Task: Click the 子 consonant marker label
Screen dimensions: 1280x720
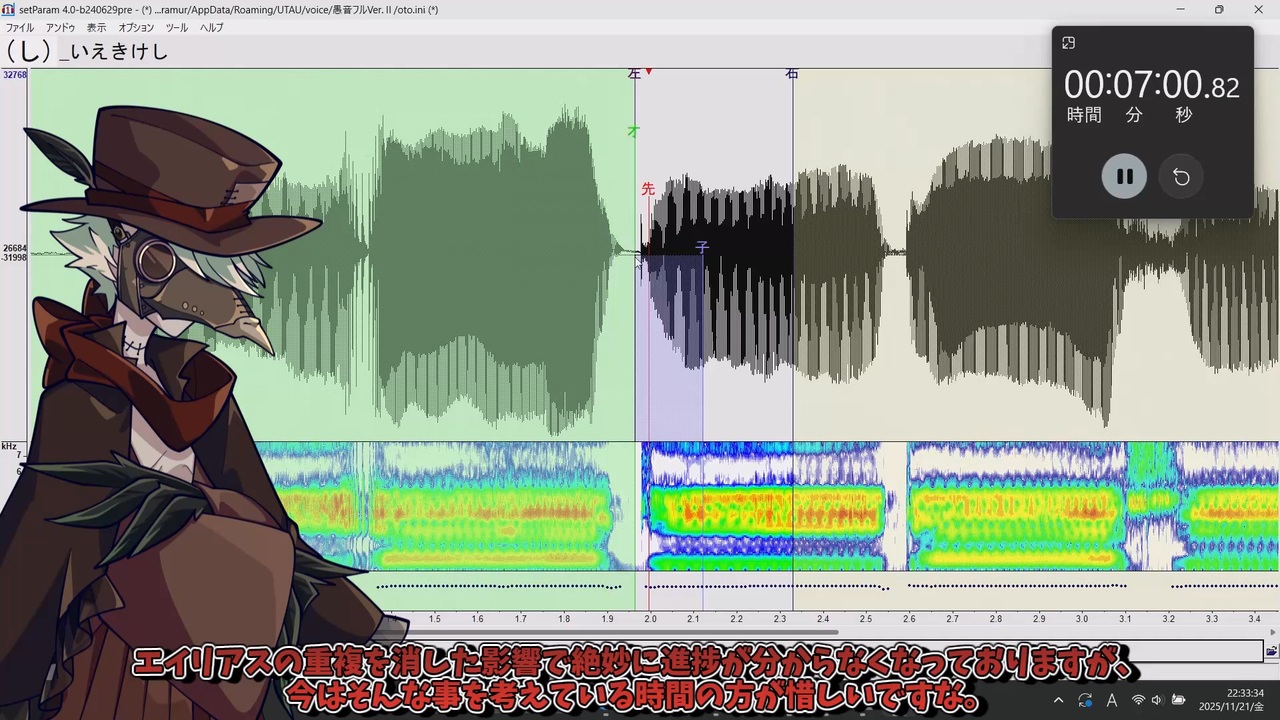Action: [702, 247]
